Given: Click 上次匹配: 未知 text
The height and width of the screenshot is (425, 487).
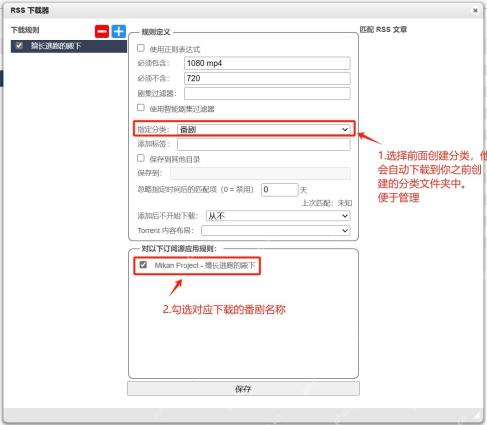Looking at the screenshot, I should (326, 203).
